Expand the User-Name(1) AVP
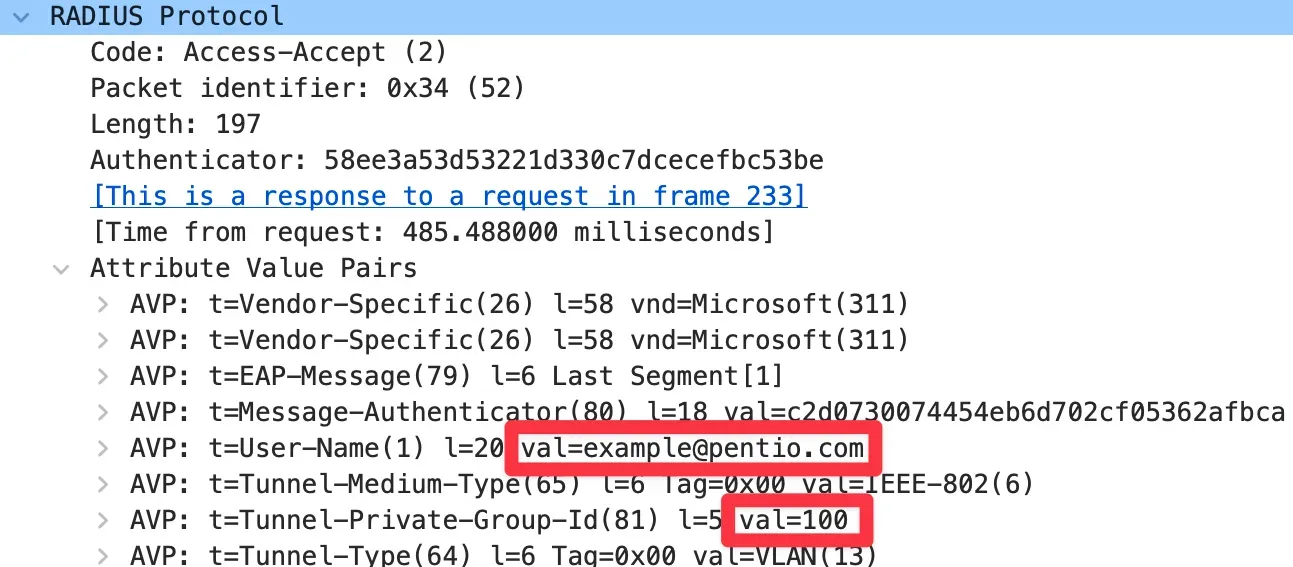Viewport: 1293px width, 567px height. 102,449
